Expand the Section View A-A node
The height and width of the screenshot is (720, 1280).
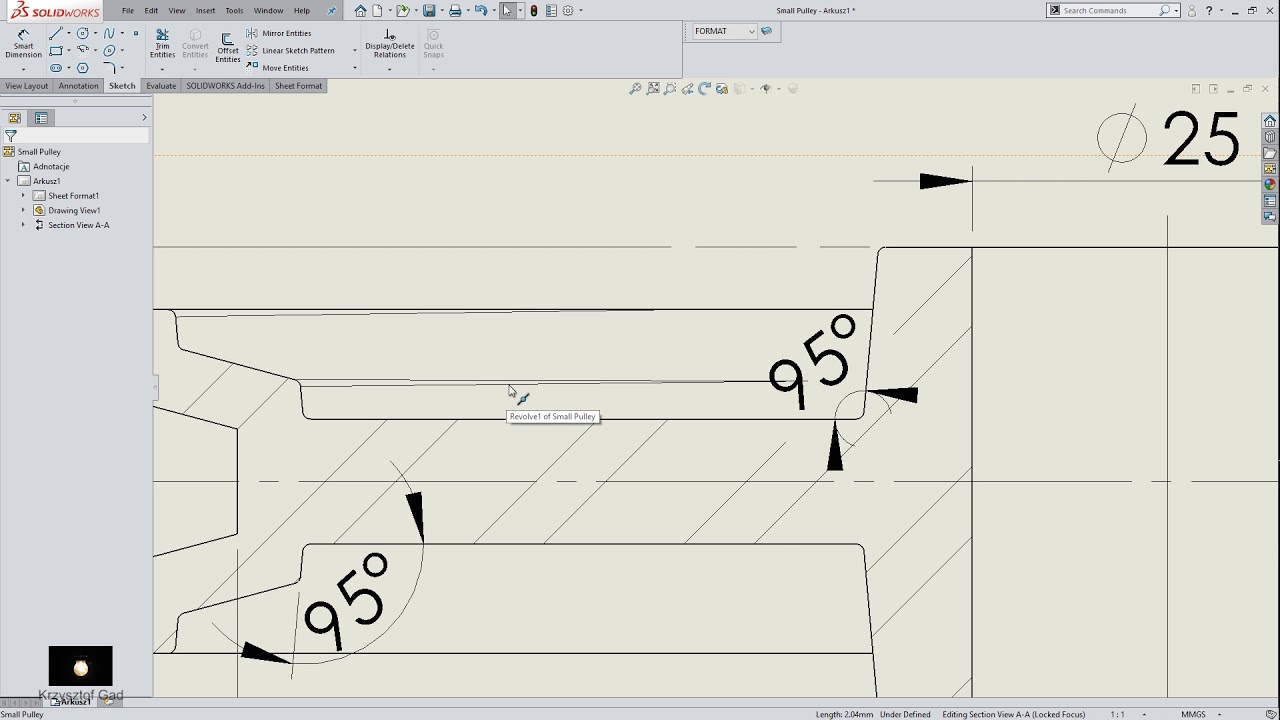coord(23,225)
